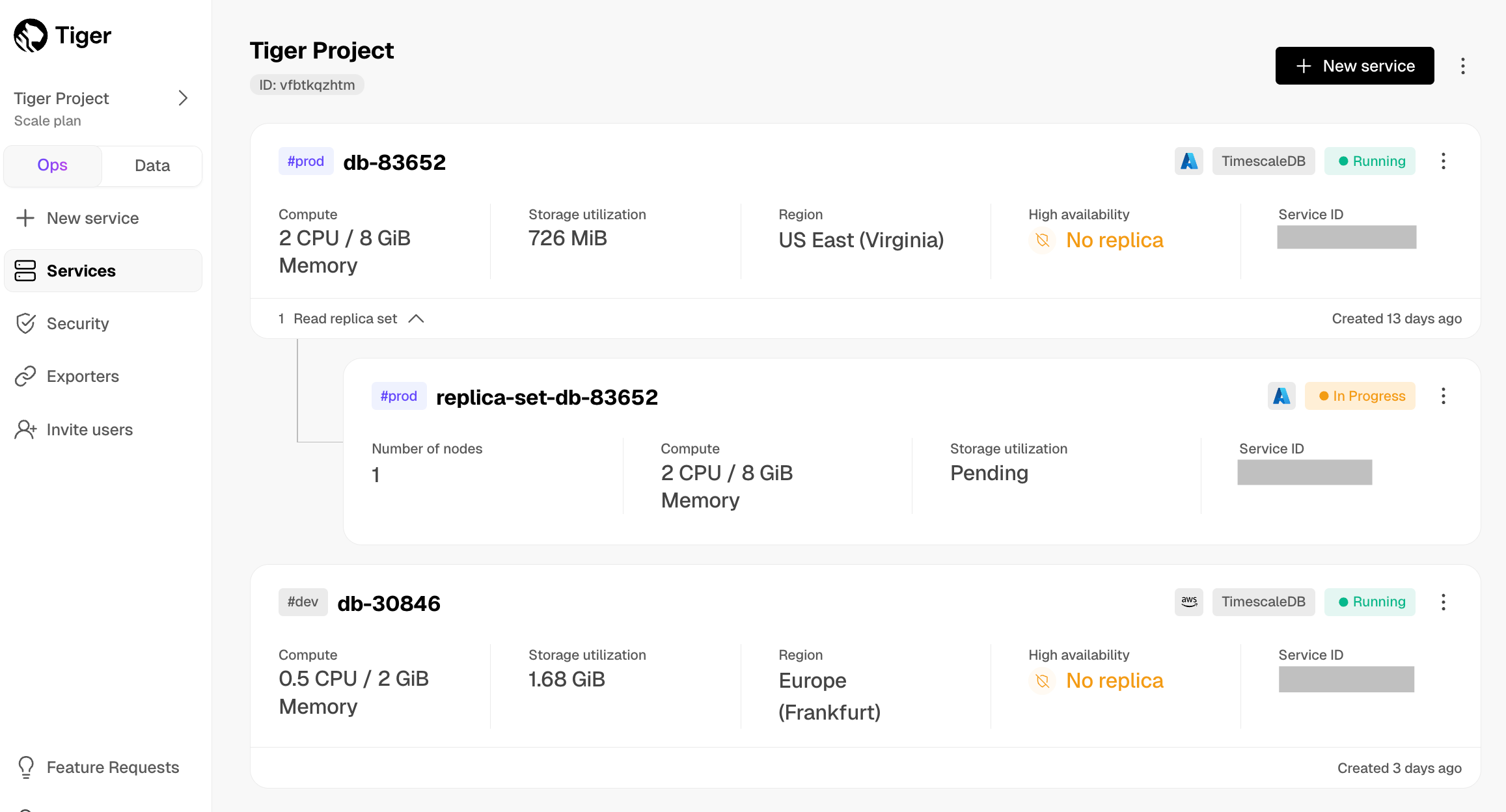Click the black New service button

click(x=1354, y=66)
